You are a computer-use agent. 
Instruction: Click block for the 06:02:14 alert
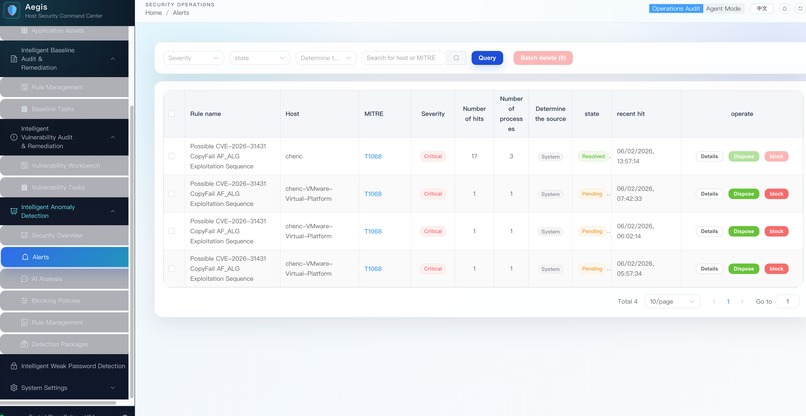click(776, 231)
